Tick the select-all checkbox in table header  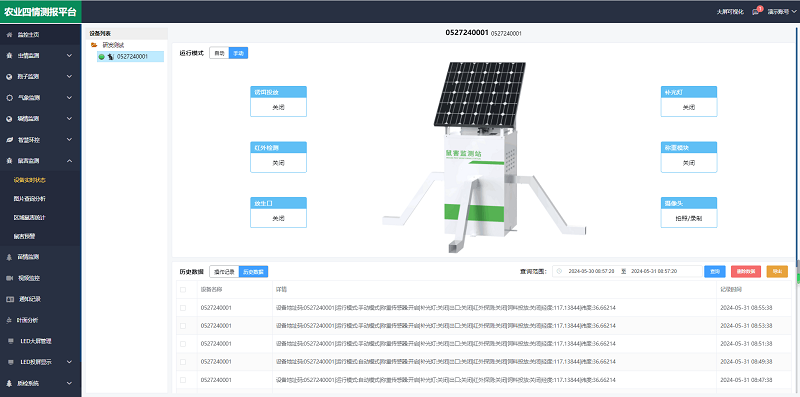tap(183, 290)
